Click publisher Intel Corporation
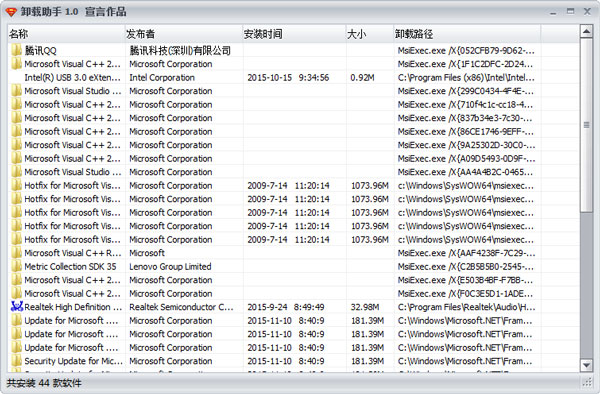Screen dimensions: 600x394 162,78
